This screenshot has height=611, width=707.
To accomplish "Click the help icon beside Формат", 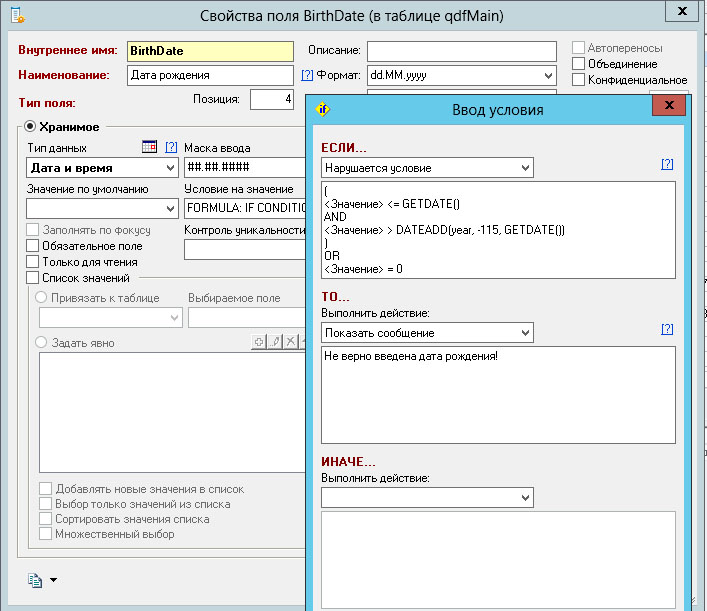I will tap(307, 75).
